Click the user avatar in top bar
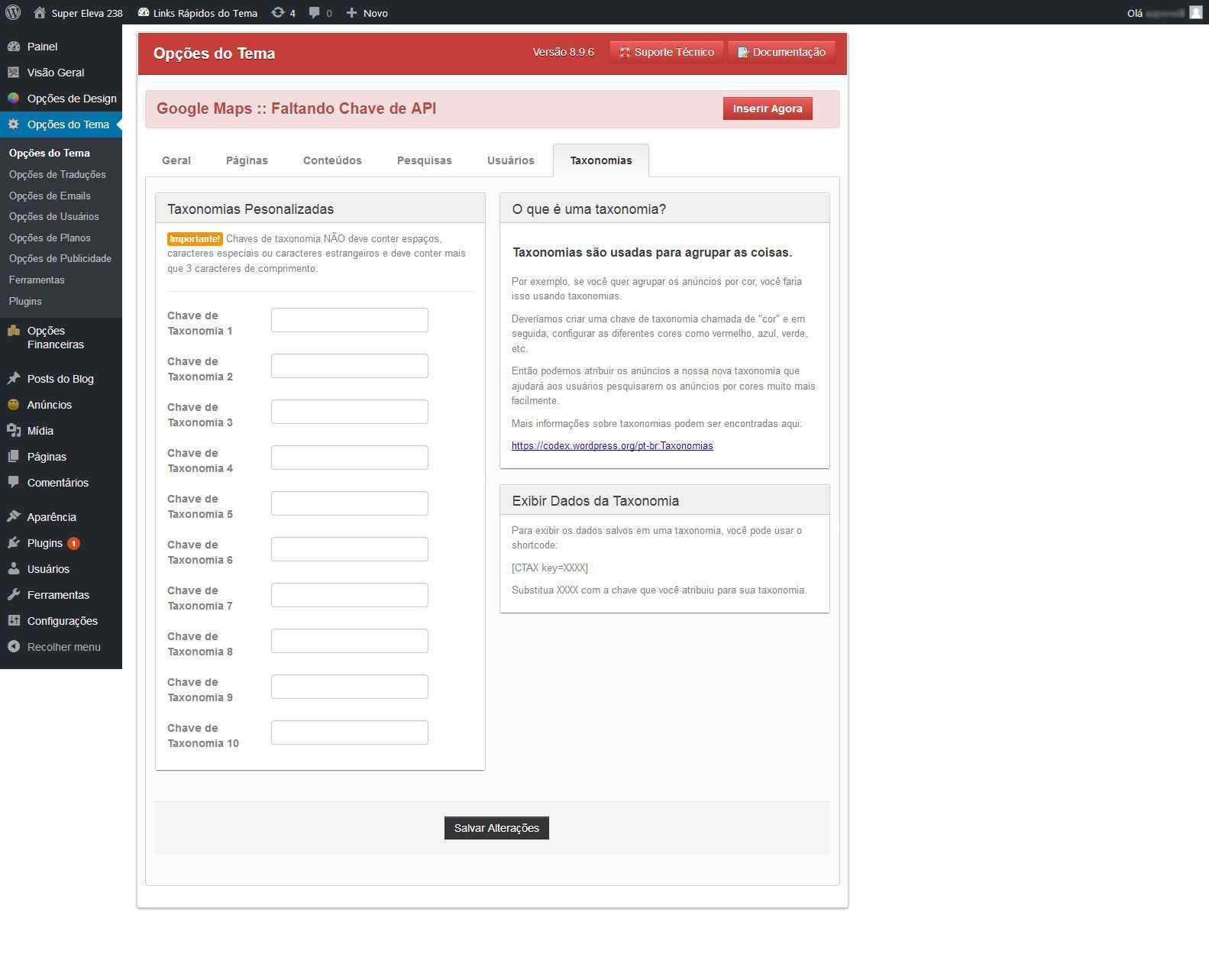This screenshot has height=980, width=1209. click(x=1195, y=12)
